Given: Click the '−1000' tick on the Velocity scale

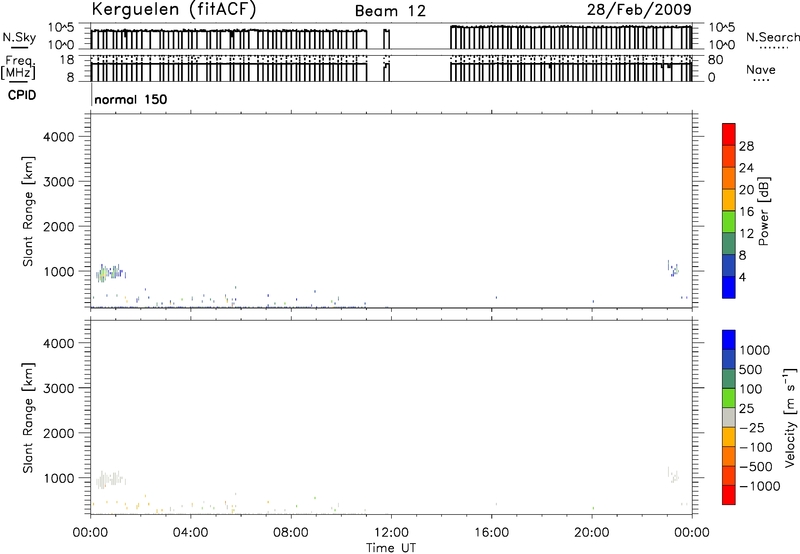Looking at the screenshot, I should tap(760, 486).
